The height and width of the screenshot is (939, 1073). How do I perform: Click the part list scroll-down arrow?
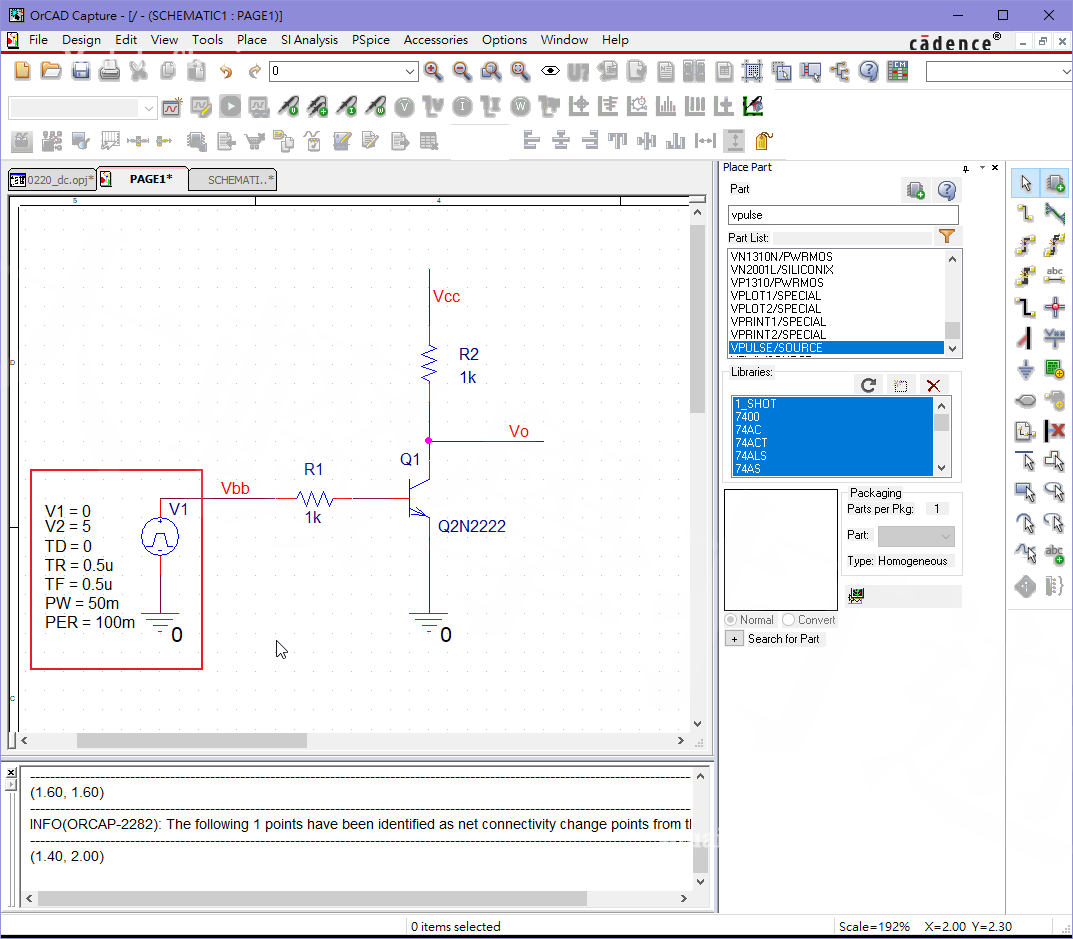pyautogui.click(x=952, y=348)
